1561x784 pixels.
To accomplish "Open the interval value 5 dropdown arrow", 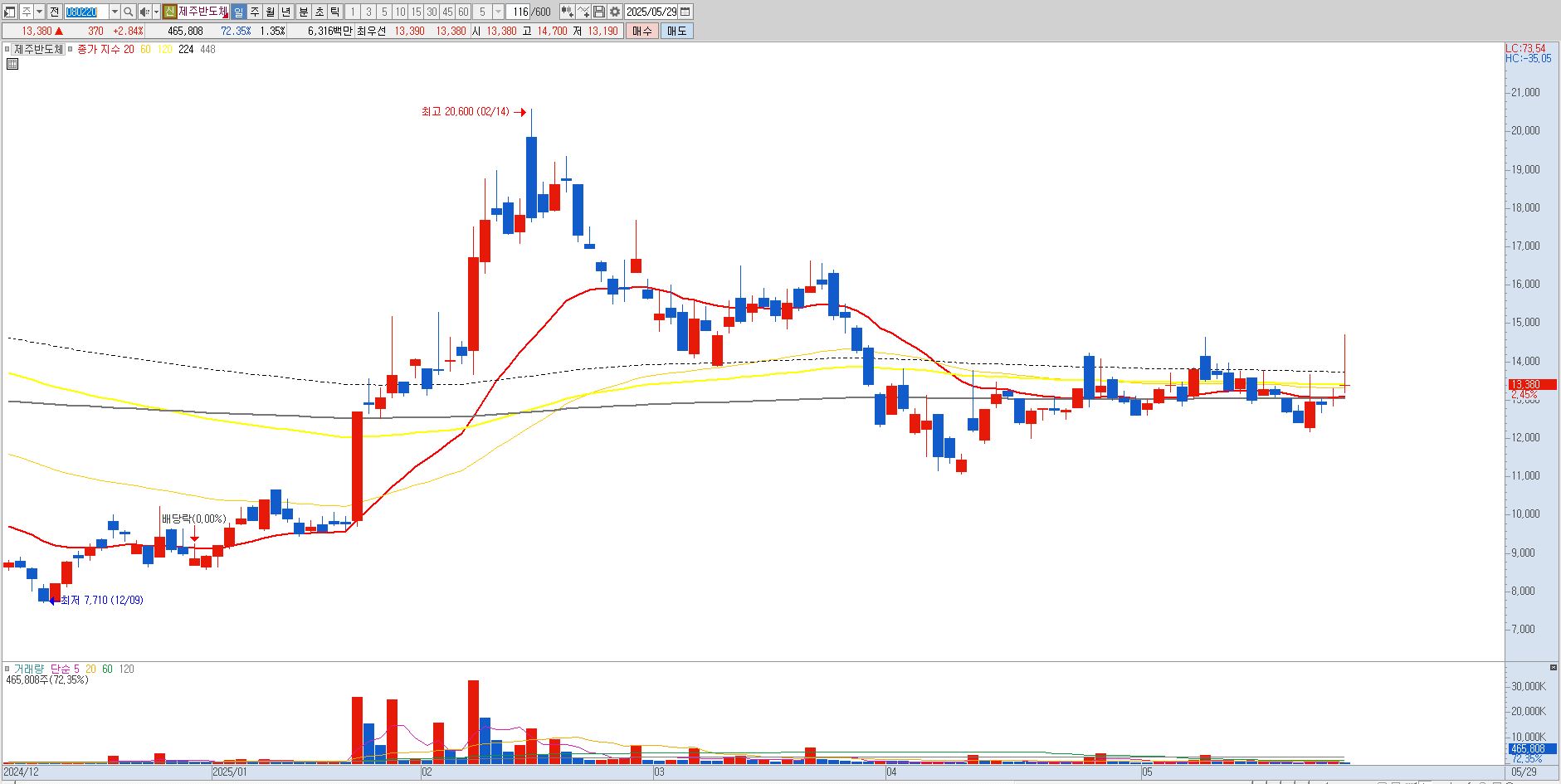I will click(x=498, y=12).
